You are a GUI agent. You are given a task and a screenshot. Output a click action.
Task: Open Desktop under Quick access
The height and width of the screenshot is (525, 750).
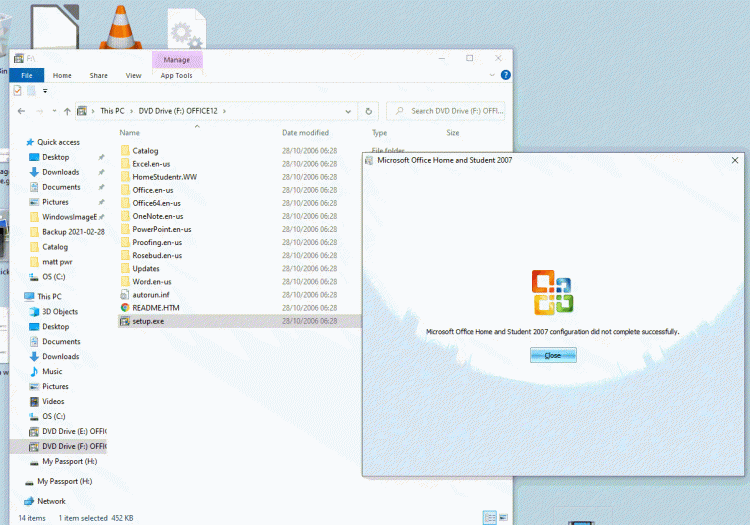coord(55,157)
